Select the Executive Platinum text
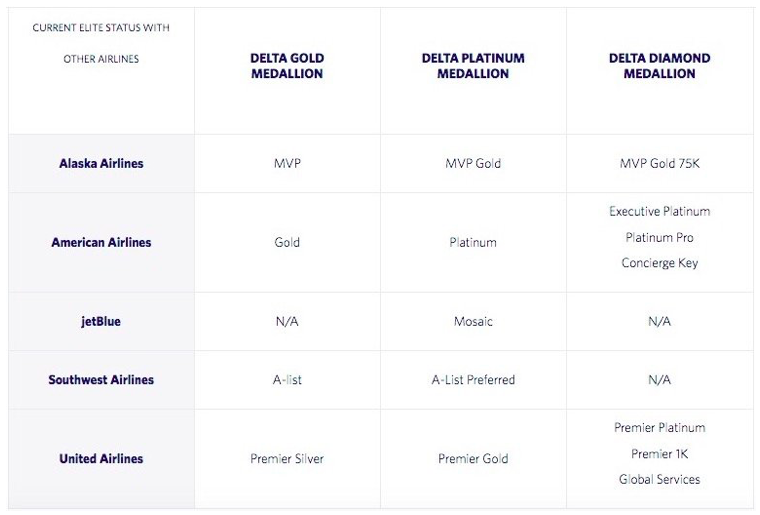This screenshot has height=515, width=760. click(x=659, y=212)
